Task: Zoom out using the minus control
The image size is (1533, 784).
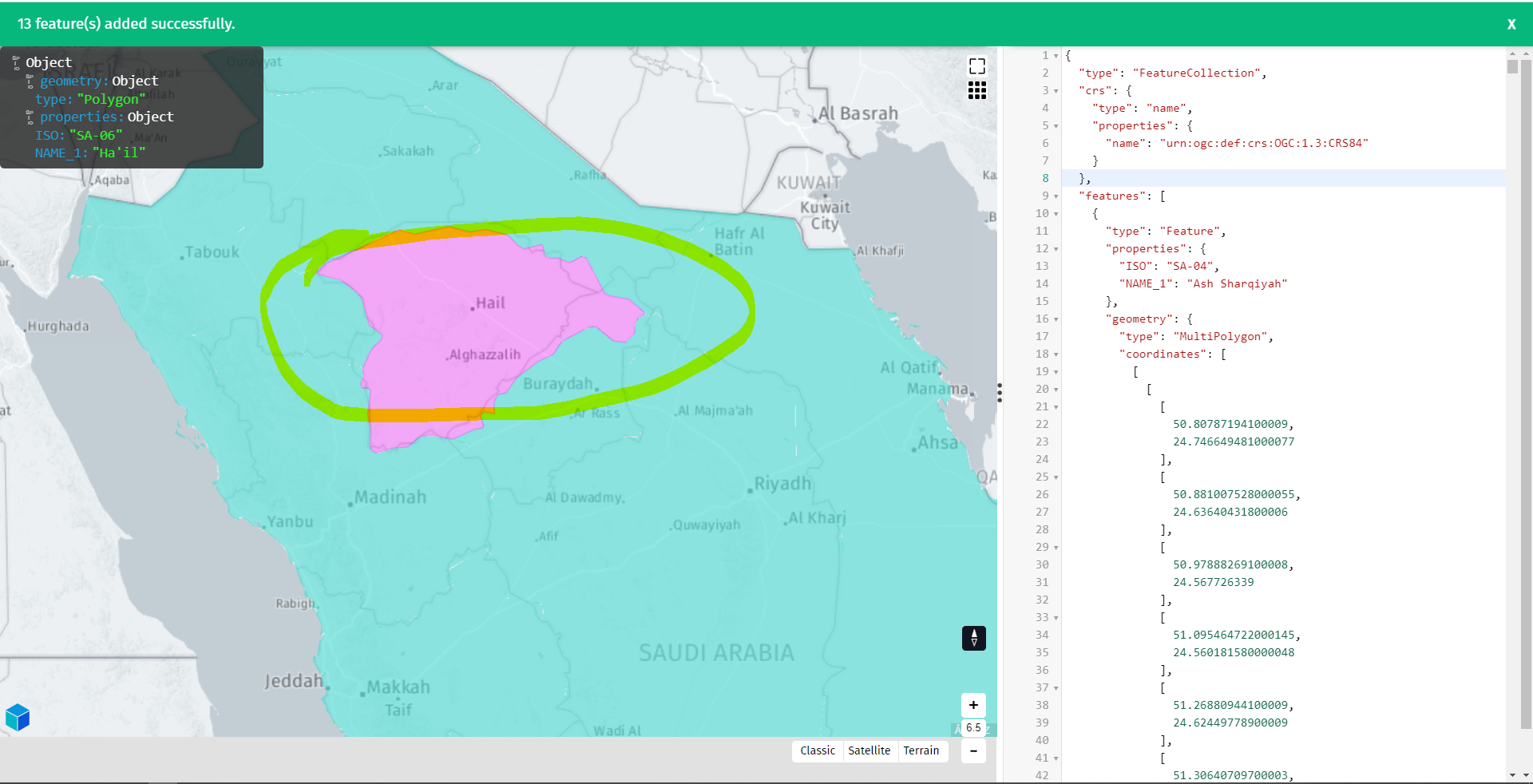Action: tap(972, 751)
